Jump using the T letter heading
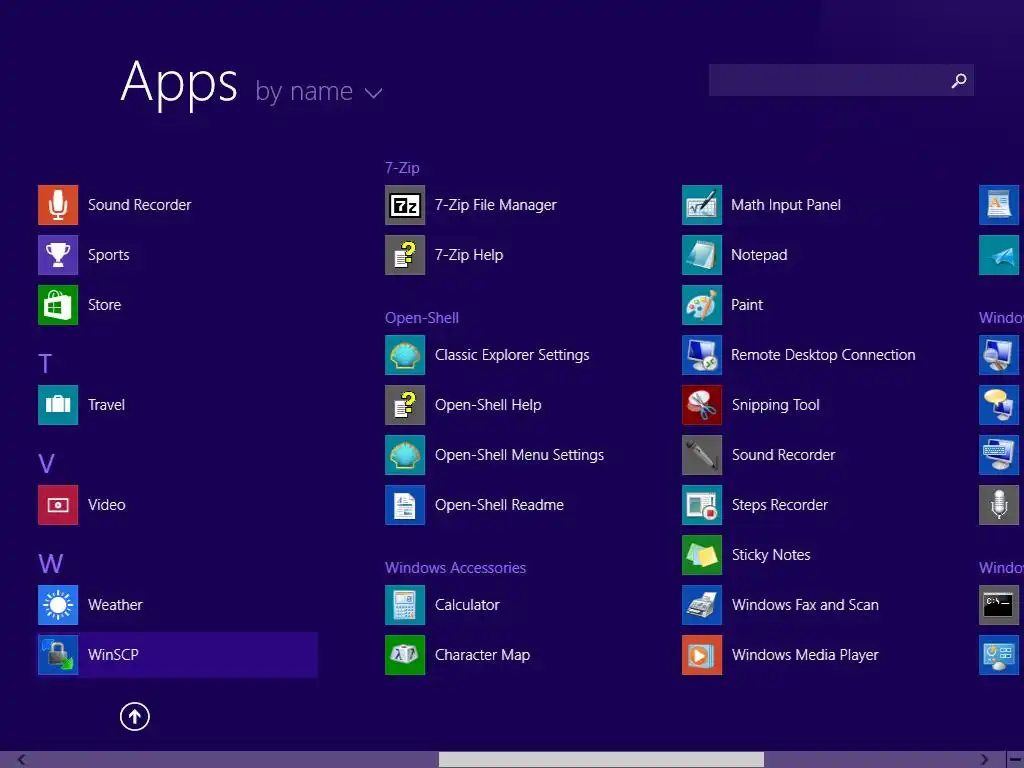 (45, 364)
